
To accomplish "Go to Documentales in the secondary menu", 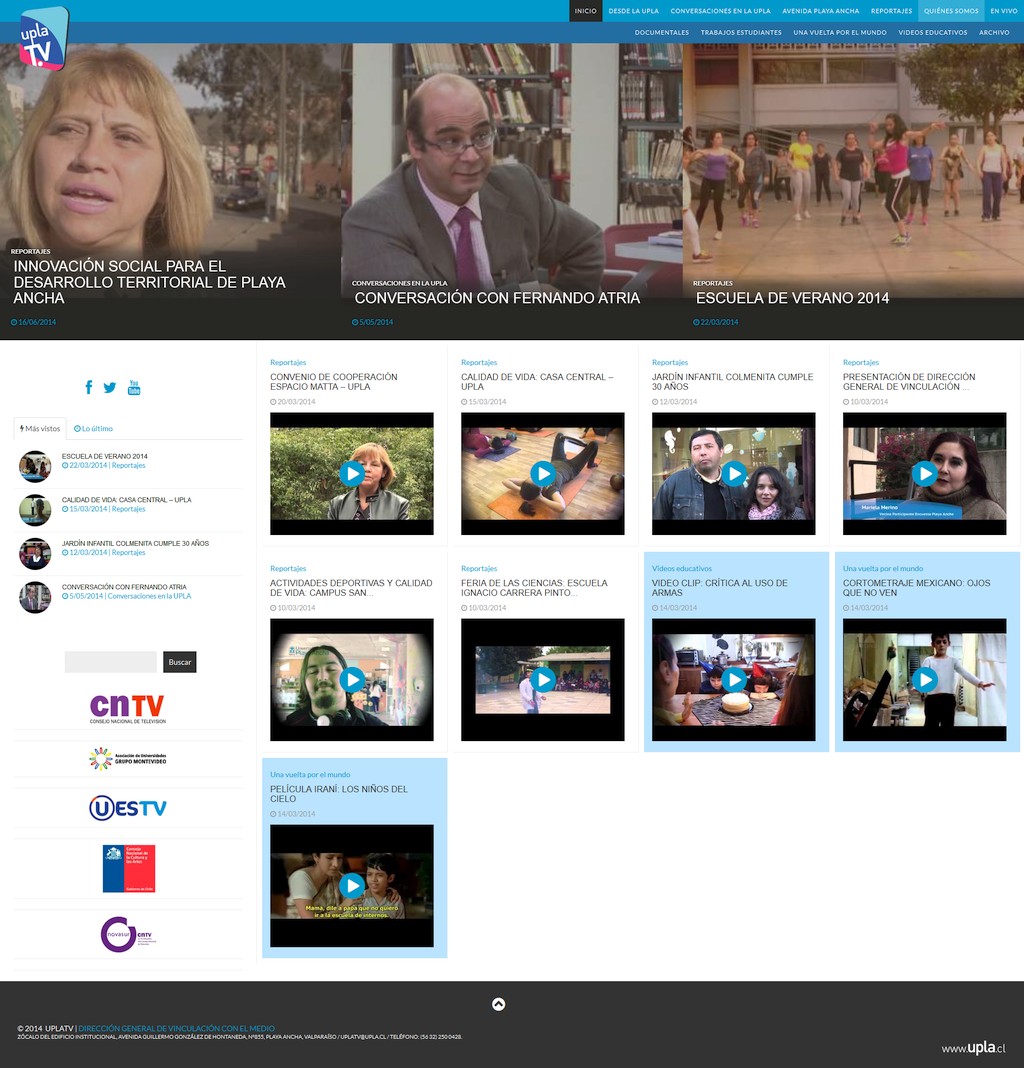I will point(661,32).
